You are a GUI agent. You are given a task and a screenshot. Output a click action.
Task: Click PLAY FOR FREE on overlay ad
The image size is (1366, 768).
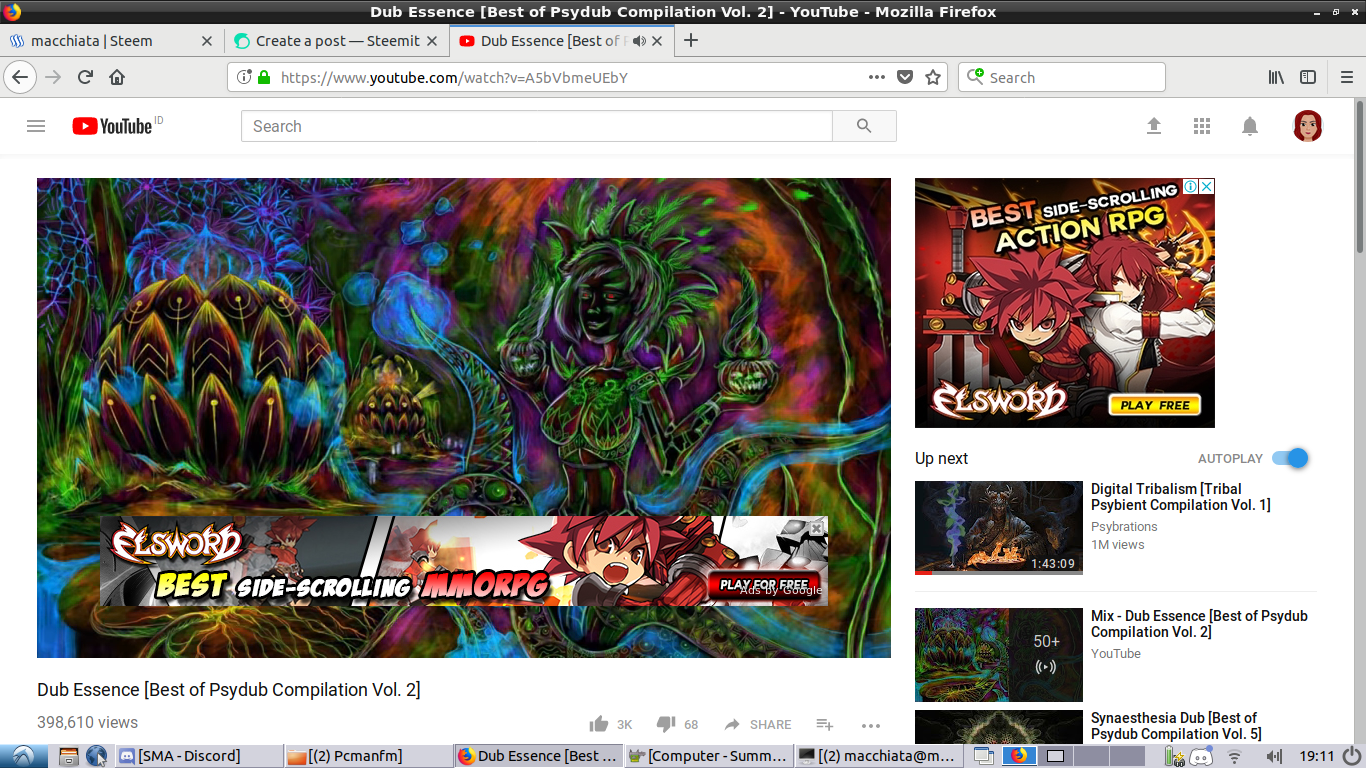coord(764,584)
